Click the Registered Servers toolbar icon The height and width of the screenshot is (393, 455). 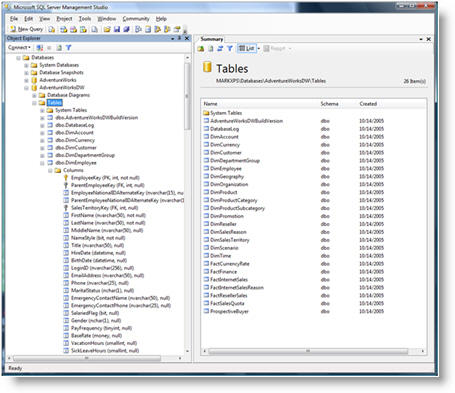click(138, 29)
